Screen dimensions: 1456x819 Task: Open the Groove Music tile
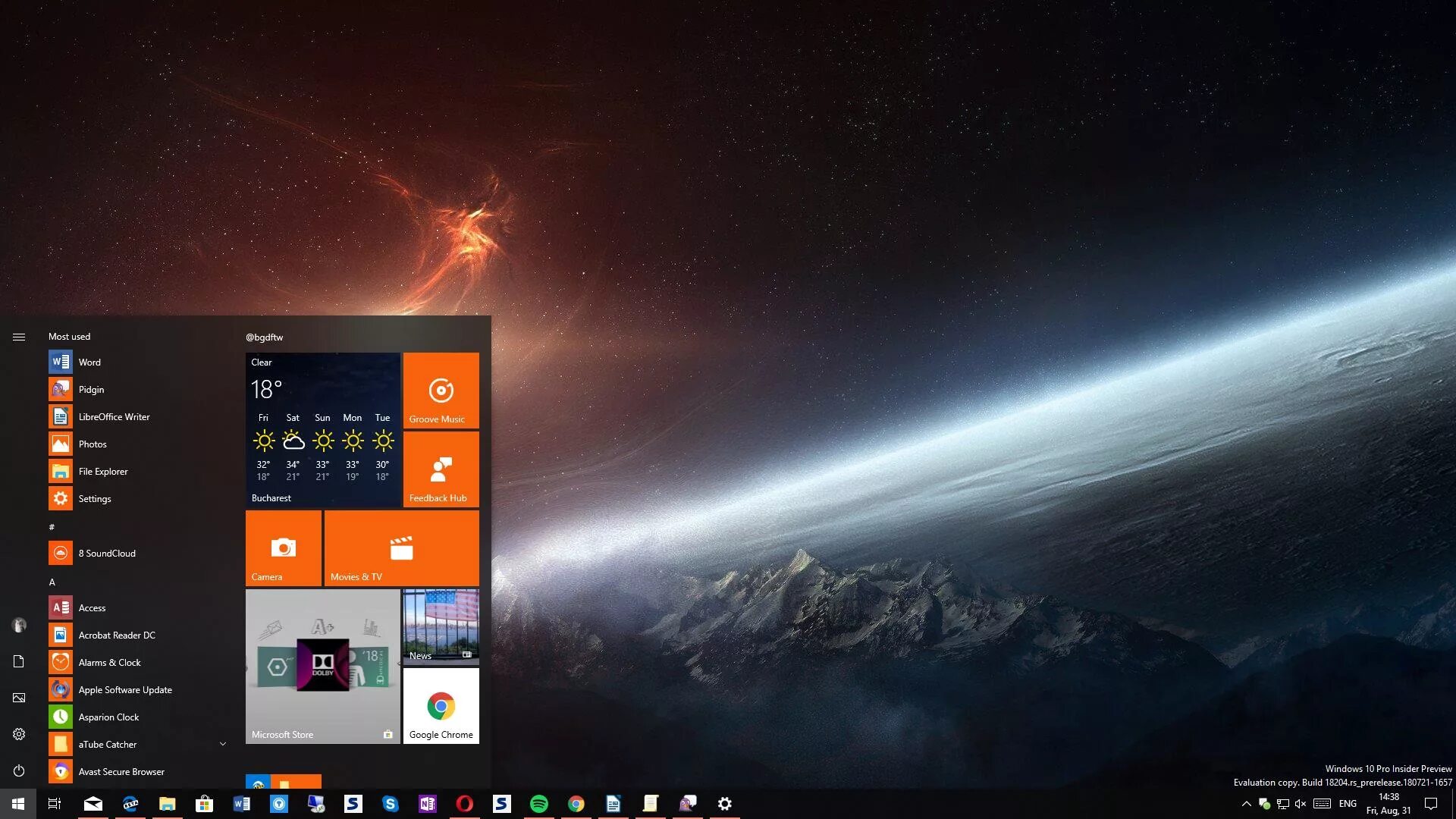tap(441, 391)
